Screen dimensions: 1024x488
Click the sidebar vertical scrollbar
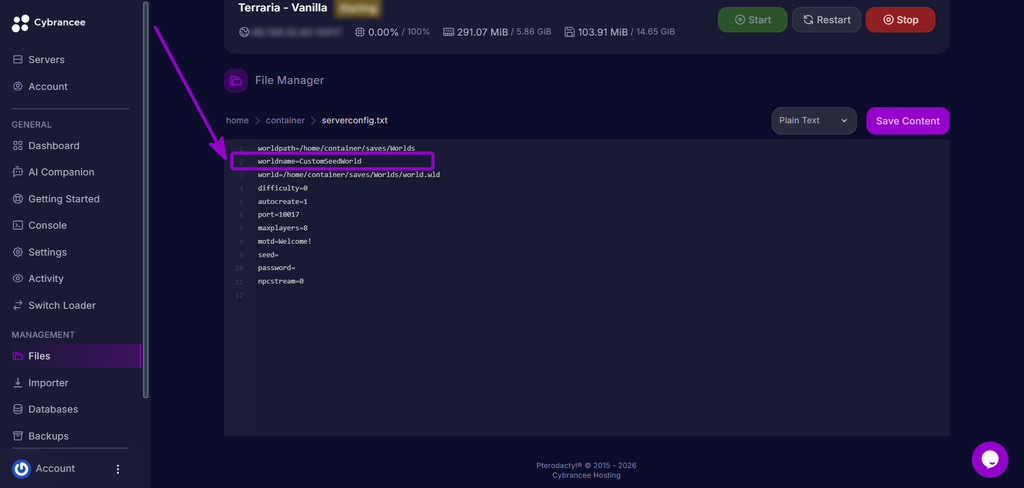click(x=146, y=199)
